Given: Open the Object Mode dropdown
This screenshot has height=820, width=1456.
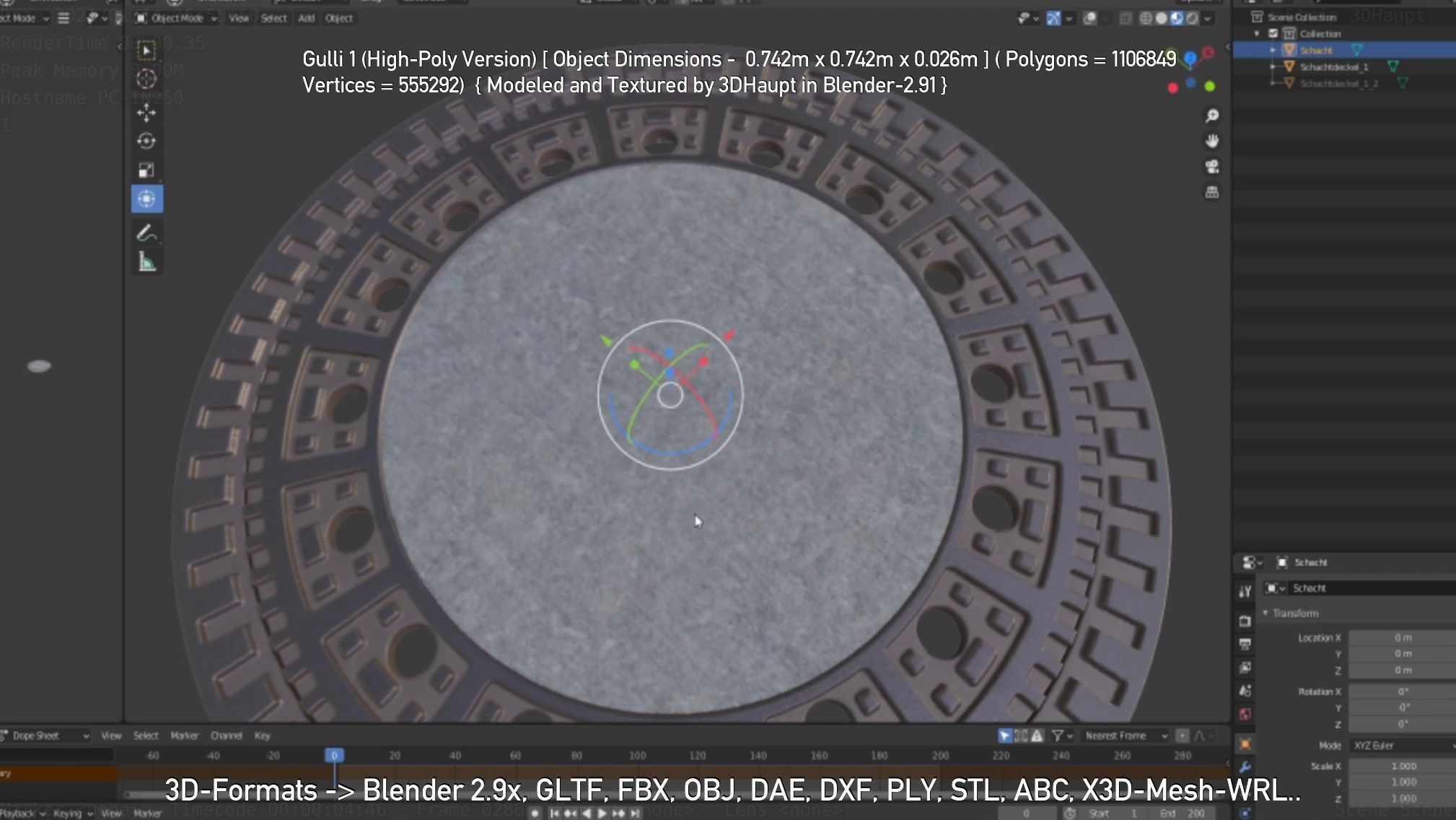Looking at the screenshot, I should click(x=176, y=18).
